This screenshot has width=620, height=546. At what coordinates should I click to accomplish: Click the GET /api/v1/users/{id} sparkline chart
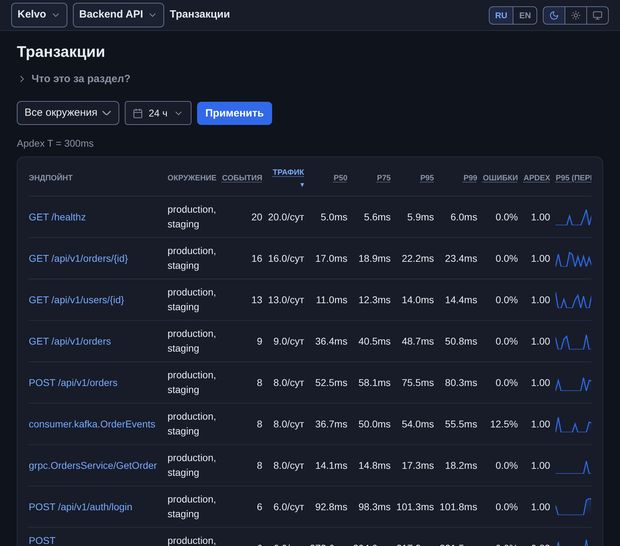(573, 300)
